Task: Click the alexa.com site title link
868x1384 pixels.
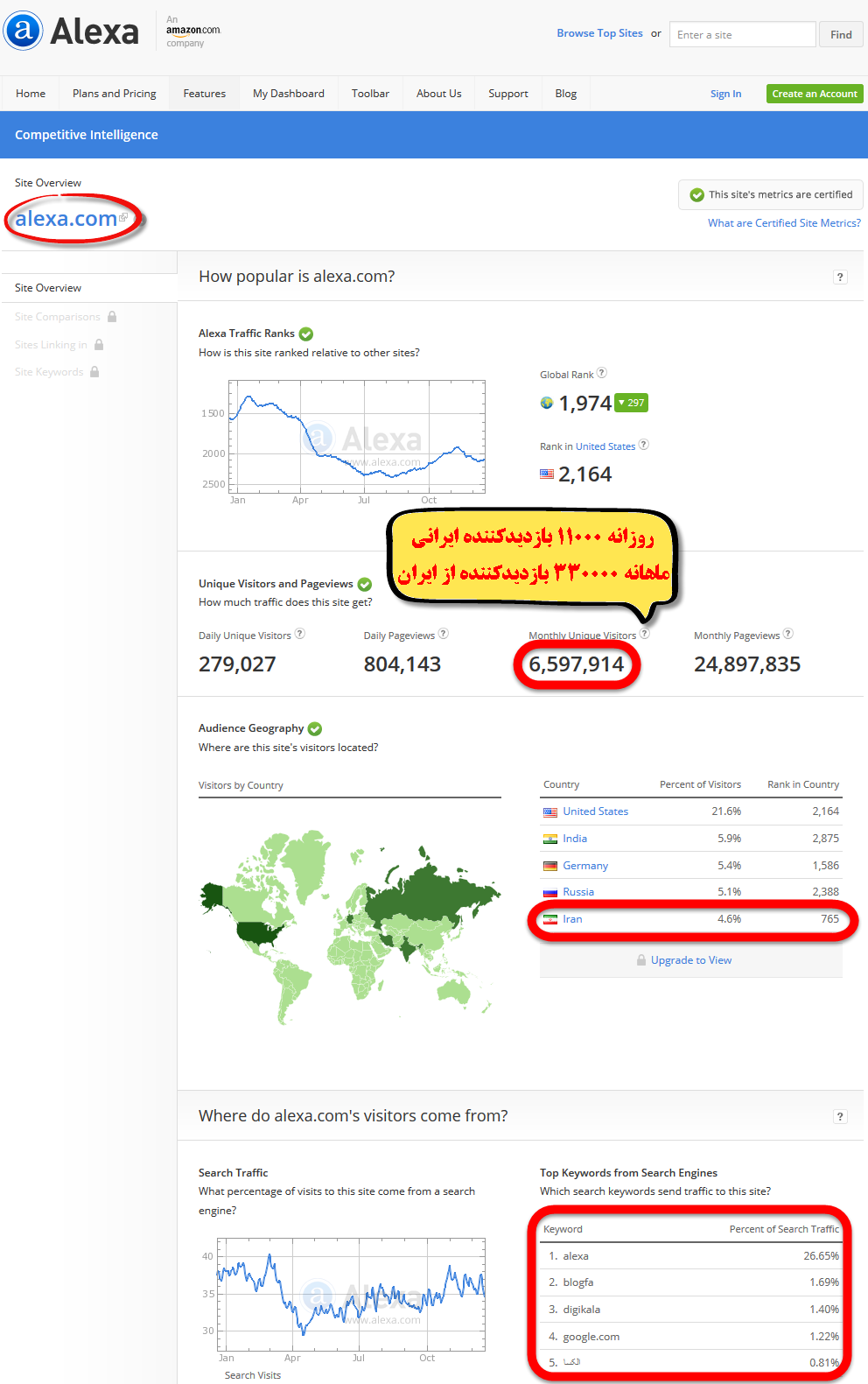Action: [x=66, y=219]
